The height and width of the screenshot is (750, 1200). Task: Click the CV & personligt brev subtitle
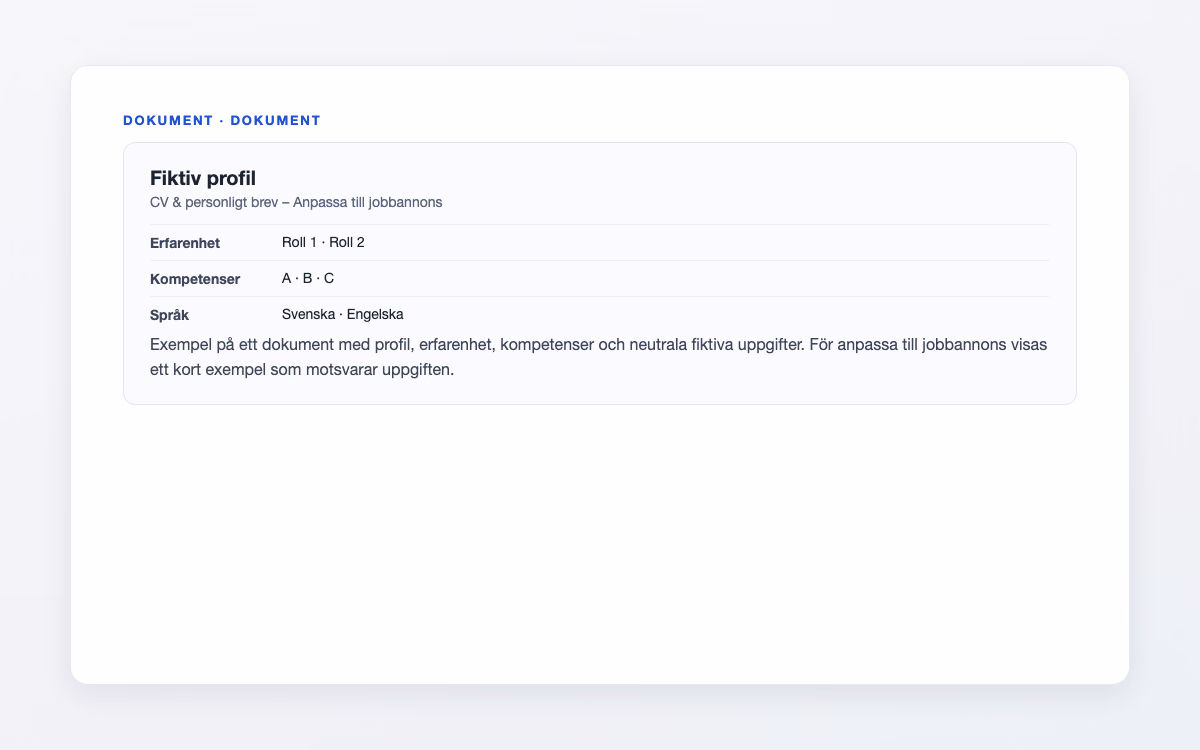pyautogui.click(x=296, y=202)
